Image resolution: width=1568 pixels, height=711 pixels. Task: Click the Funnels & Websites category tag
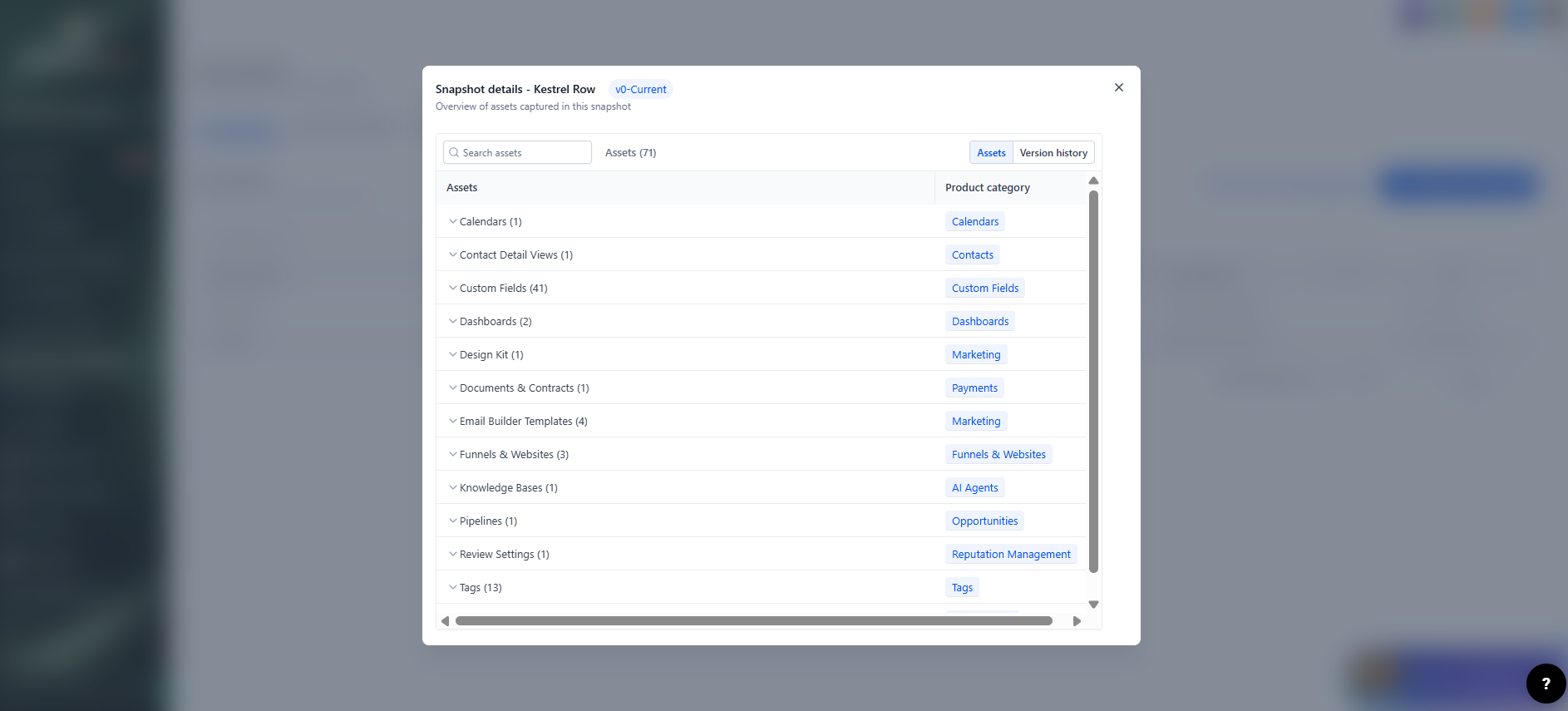tap(998, 454)
